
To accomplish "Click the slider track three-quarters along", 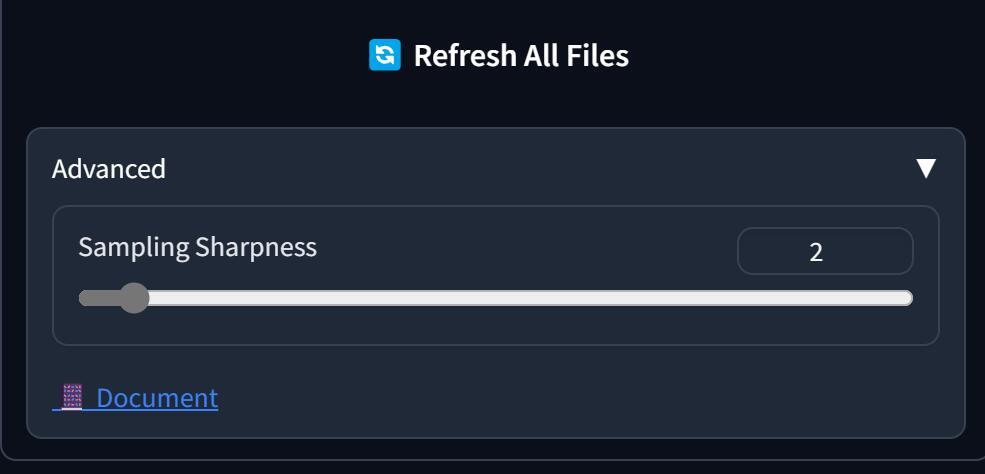I will [x=704, y=298].
